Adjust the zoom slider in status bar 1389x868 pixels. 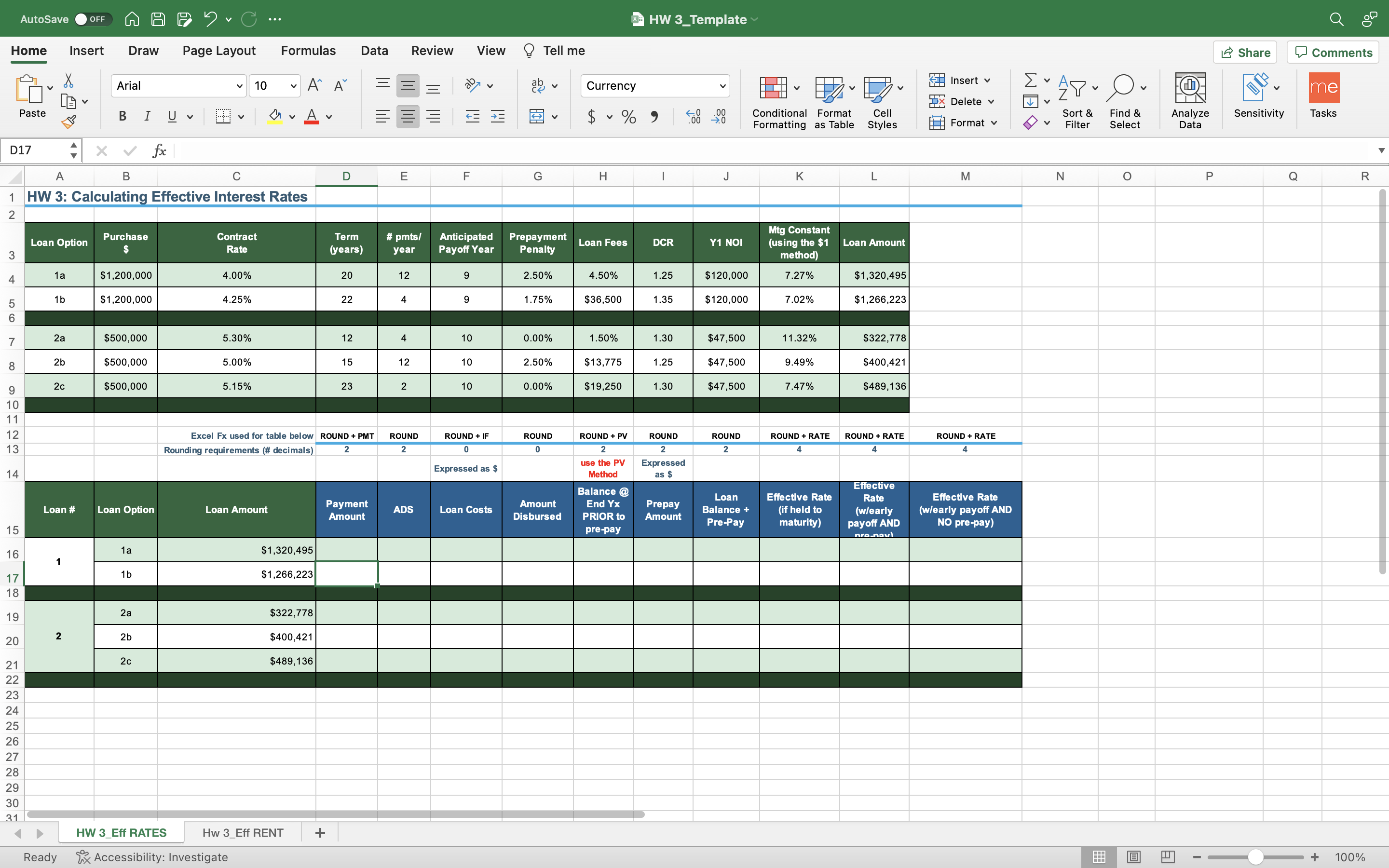point(1255,857)
